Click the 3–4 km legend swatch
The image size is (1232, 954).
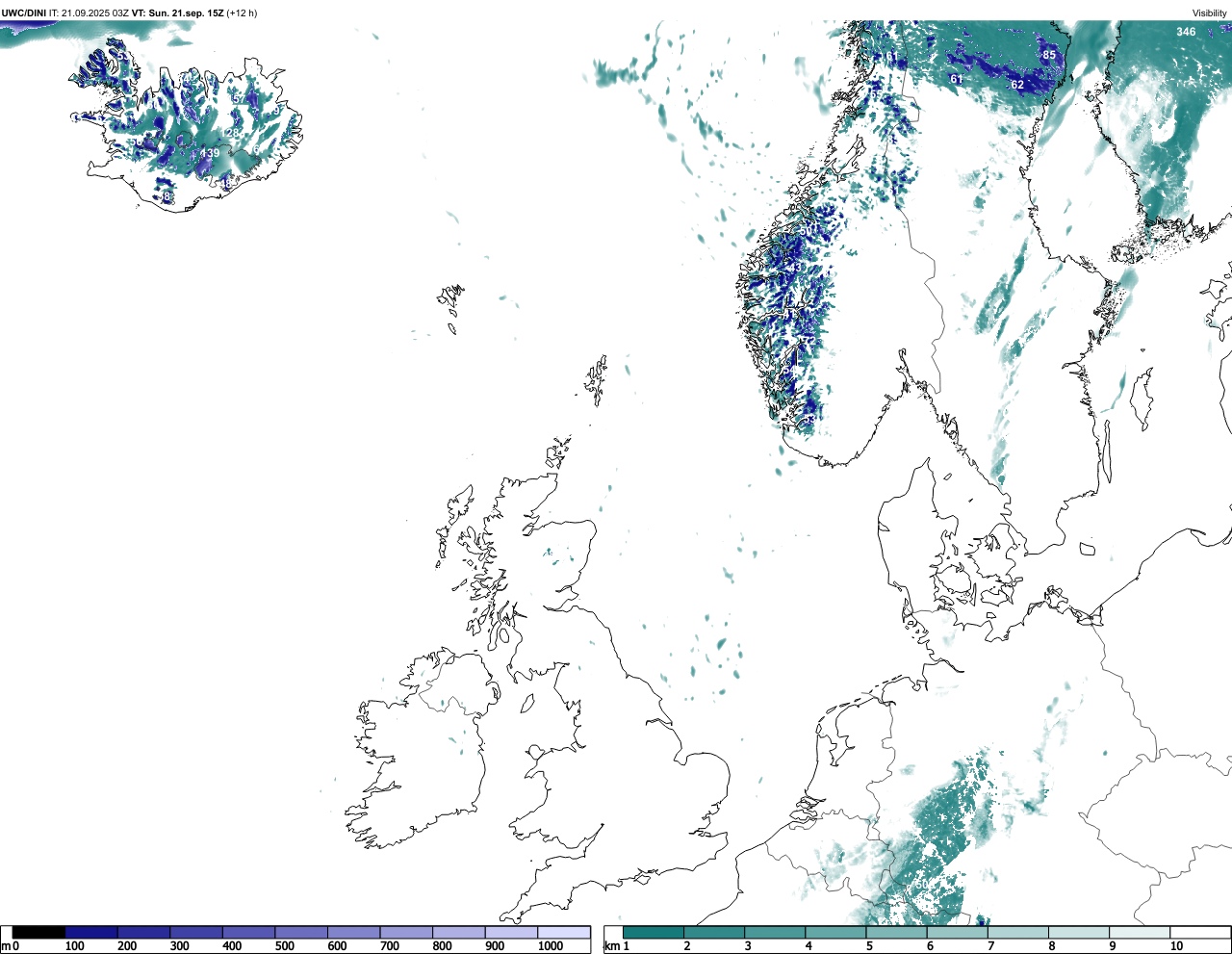(x=775, y=932)
